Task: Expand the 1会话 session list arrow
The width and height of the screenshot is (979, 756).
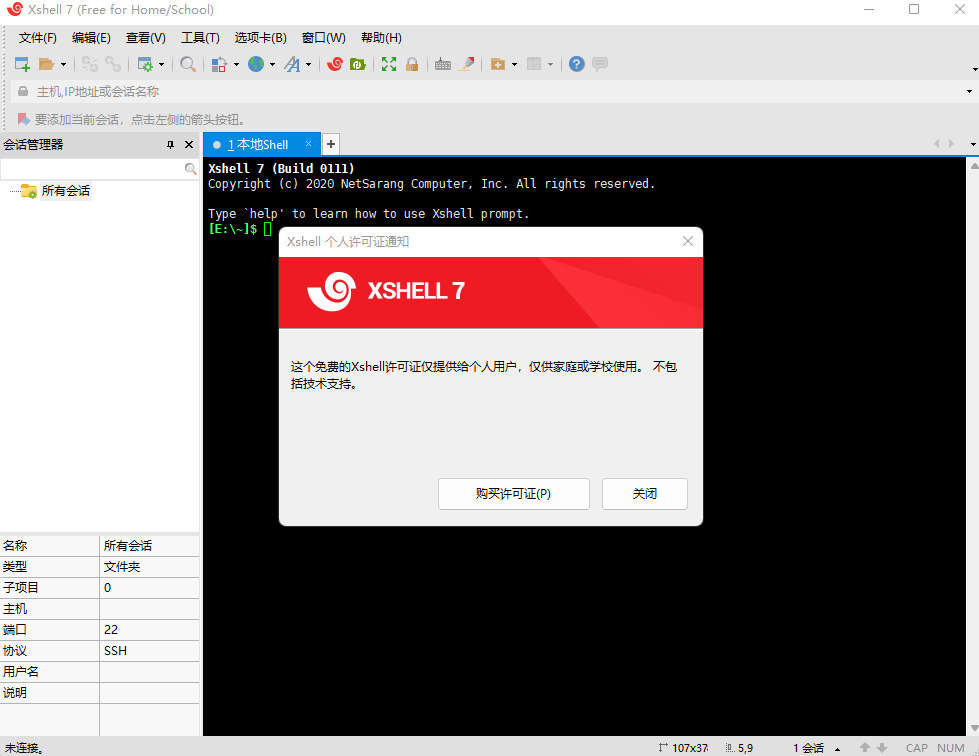Action: pyautogui.click(x=837, y=747)
